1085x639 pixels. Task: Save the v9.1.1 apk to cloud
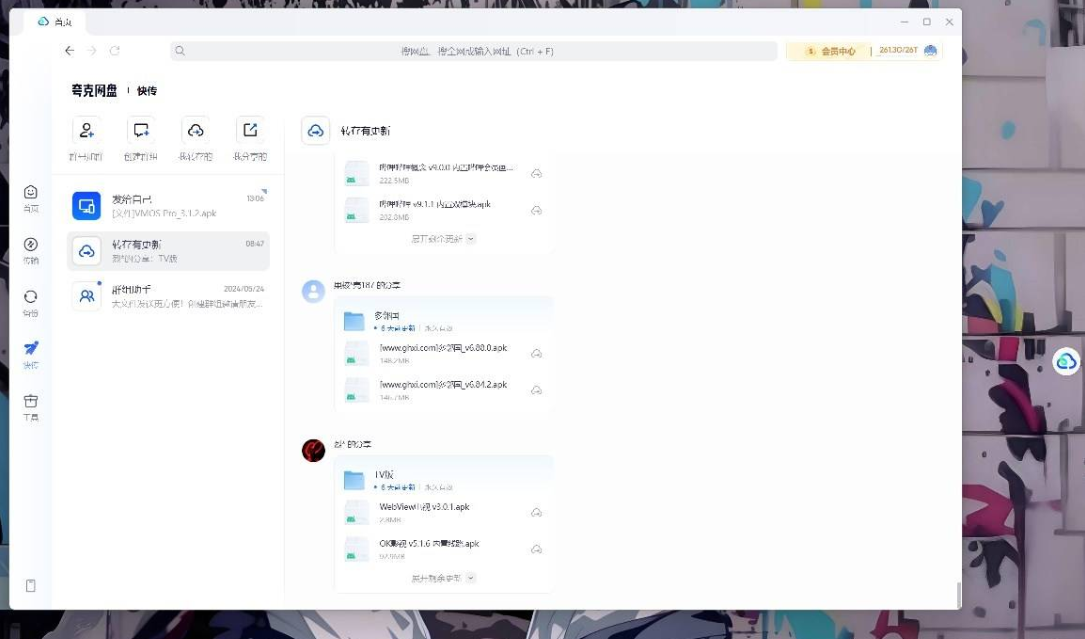(536, 210)
